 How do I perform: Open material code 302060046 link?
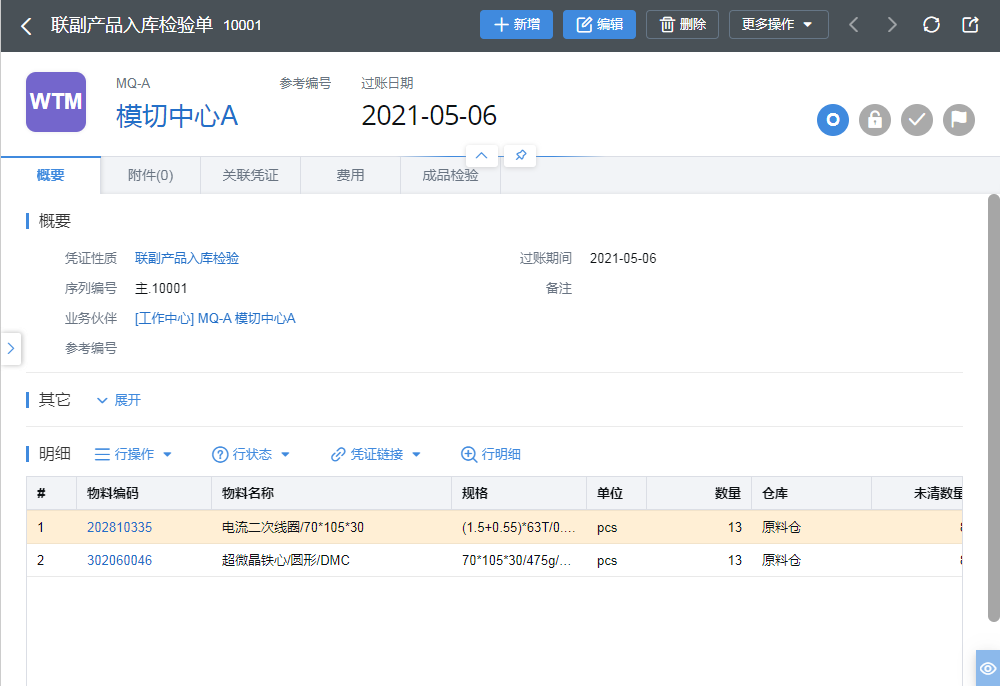click(x=119, y=560)
